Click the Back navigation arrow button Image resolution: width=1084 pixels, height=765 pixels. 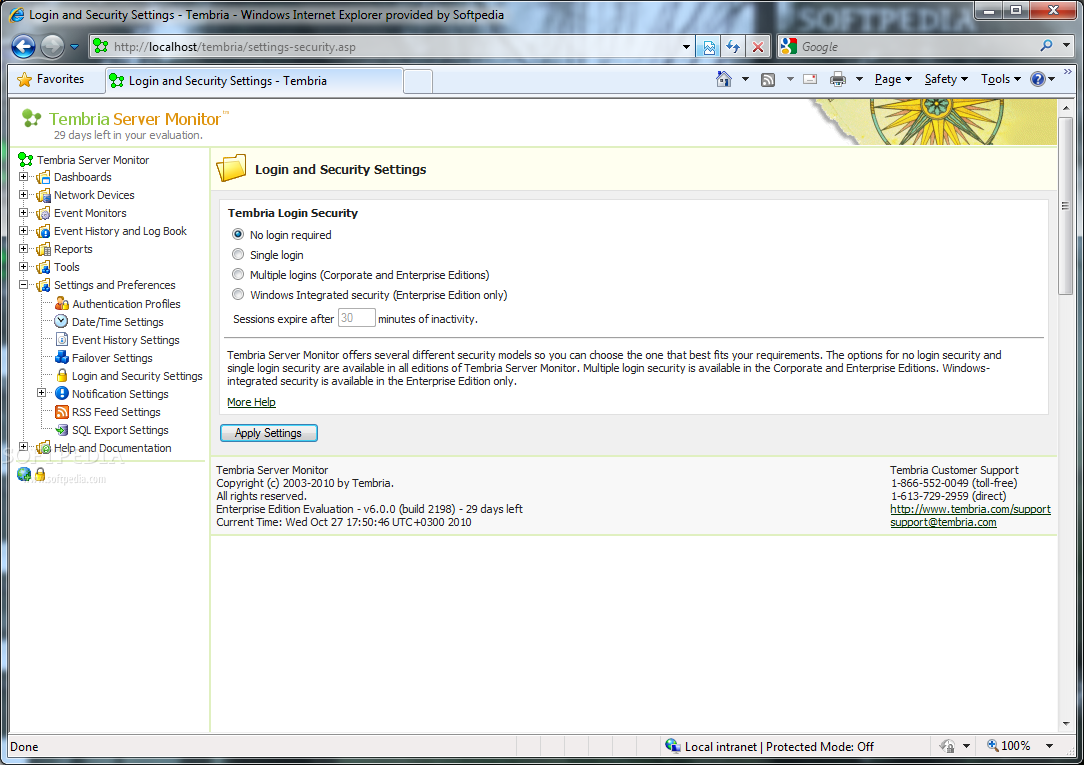[x=24, y=46]
